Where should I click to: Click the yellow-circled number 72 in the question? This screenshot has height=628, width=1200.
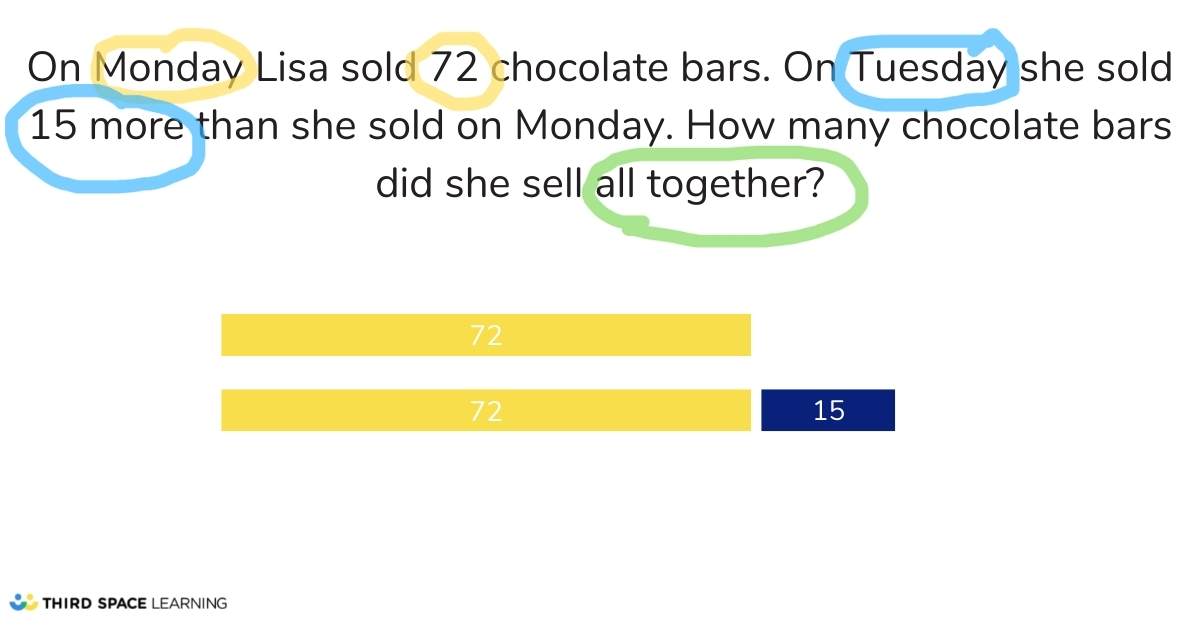pos(458,69)
